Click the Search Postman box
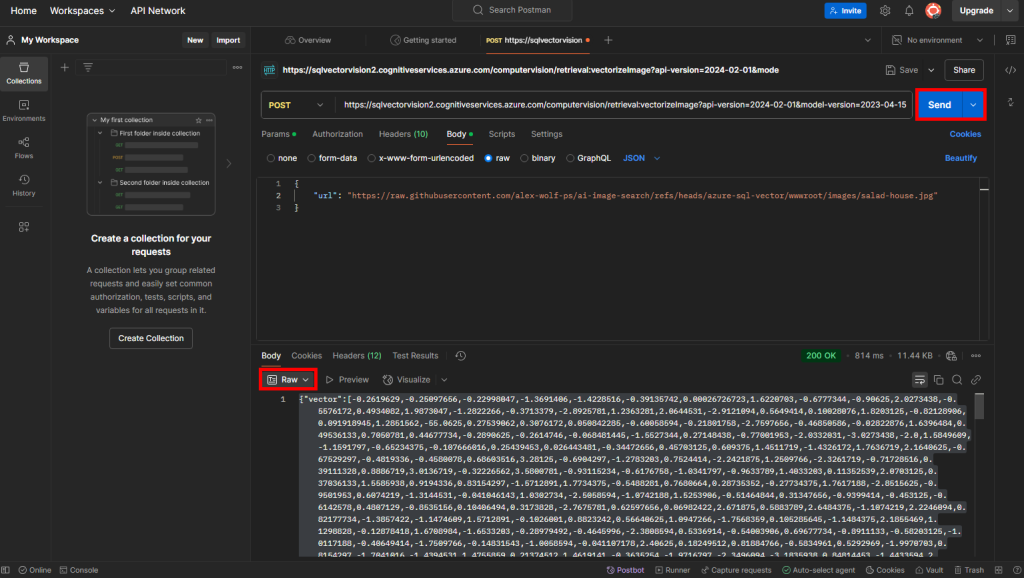This screenshot has width=1024, height=578. [x=512, y=10]
